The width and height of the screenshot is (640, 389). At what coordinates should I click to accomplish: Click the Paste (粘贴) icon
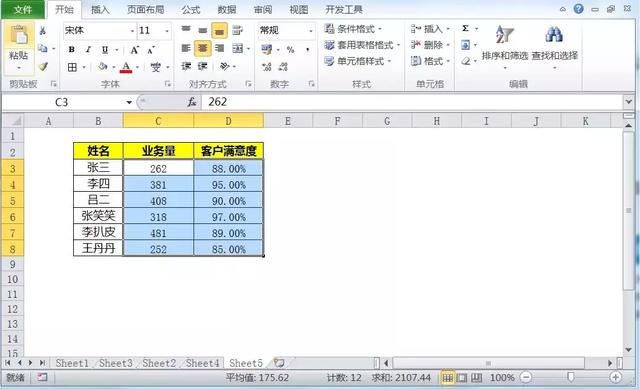[x=18, y=36]
